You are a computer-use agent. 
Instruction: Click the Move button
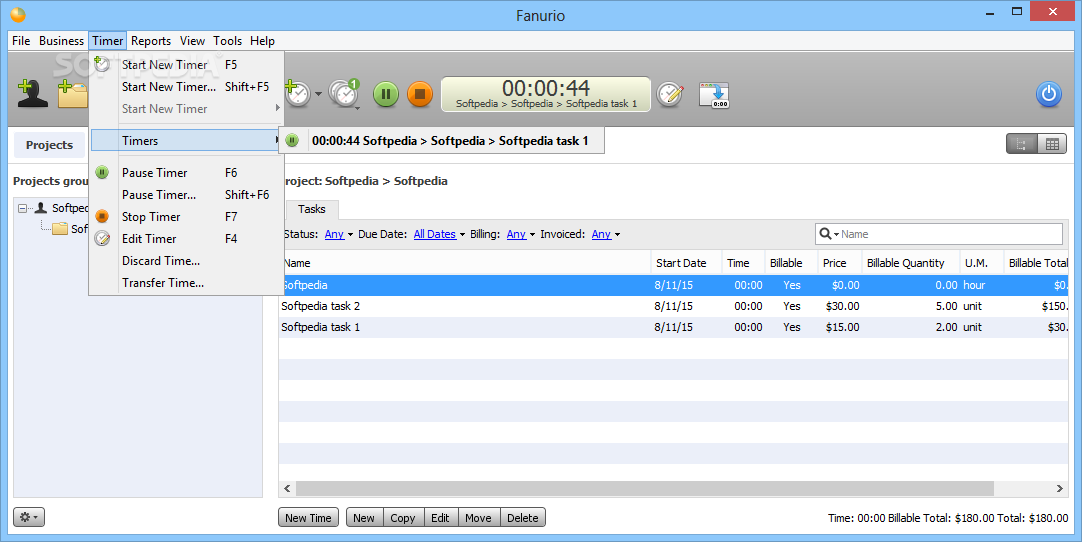tap(478, 518)
